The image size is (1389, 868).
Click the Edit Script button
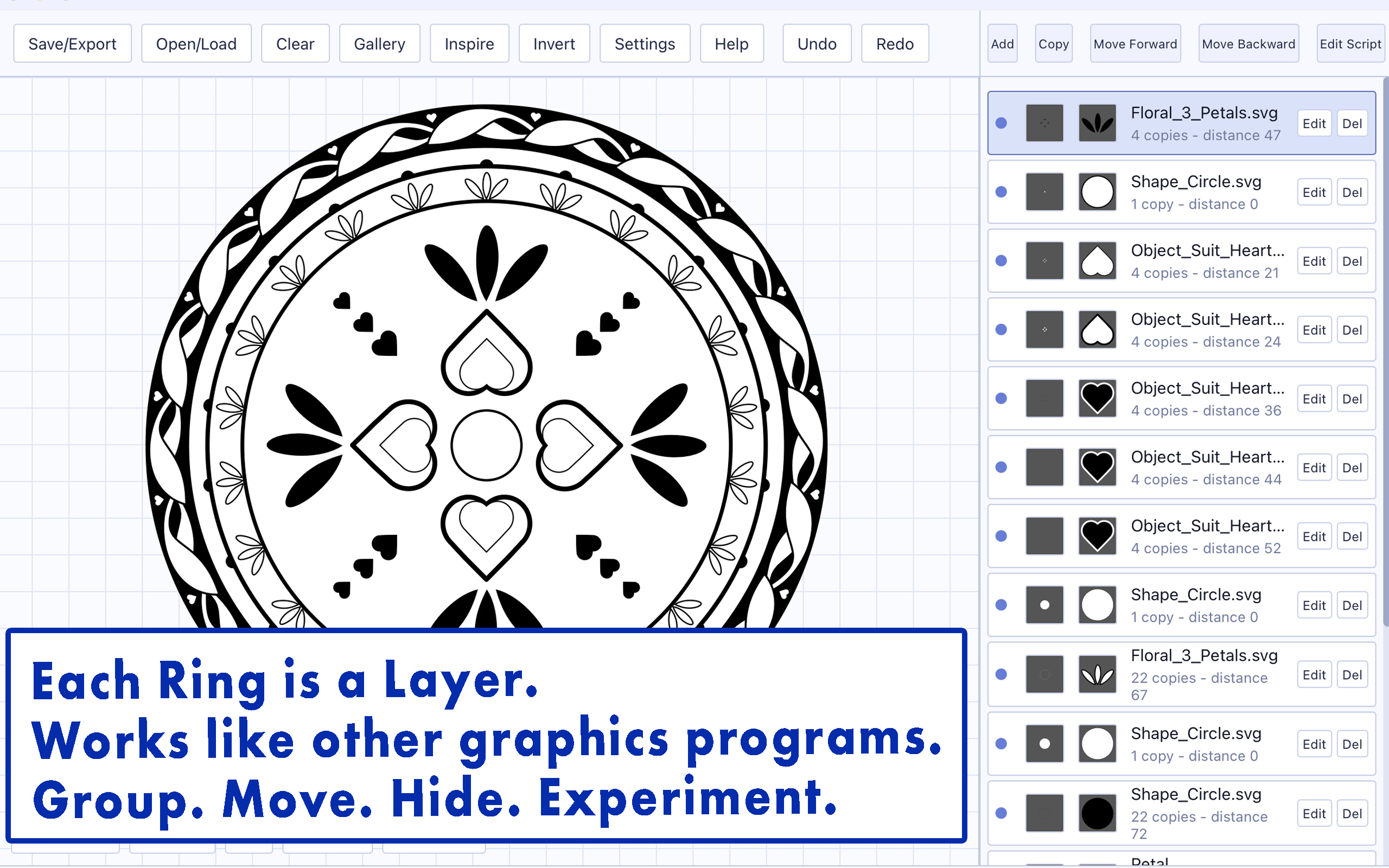point(1350,43)
